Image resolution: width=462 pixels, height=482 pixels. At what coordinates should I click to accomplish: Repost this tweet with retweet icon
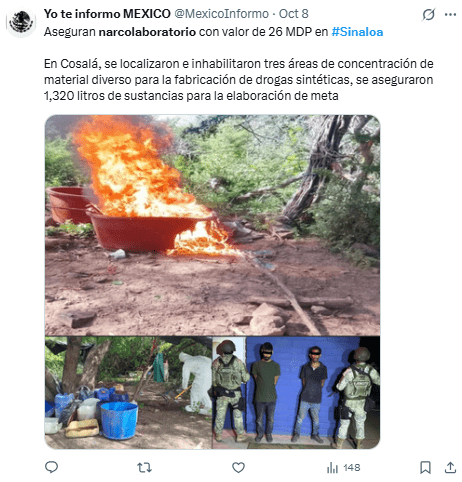coord(144,467)
